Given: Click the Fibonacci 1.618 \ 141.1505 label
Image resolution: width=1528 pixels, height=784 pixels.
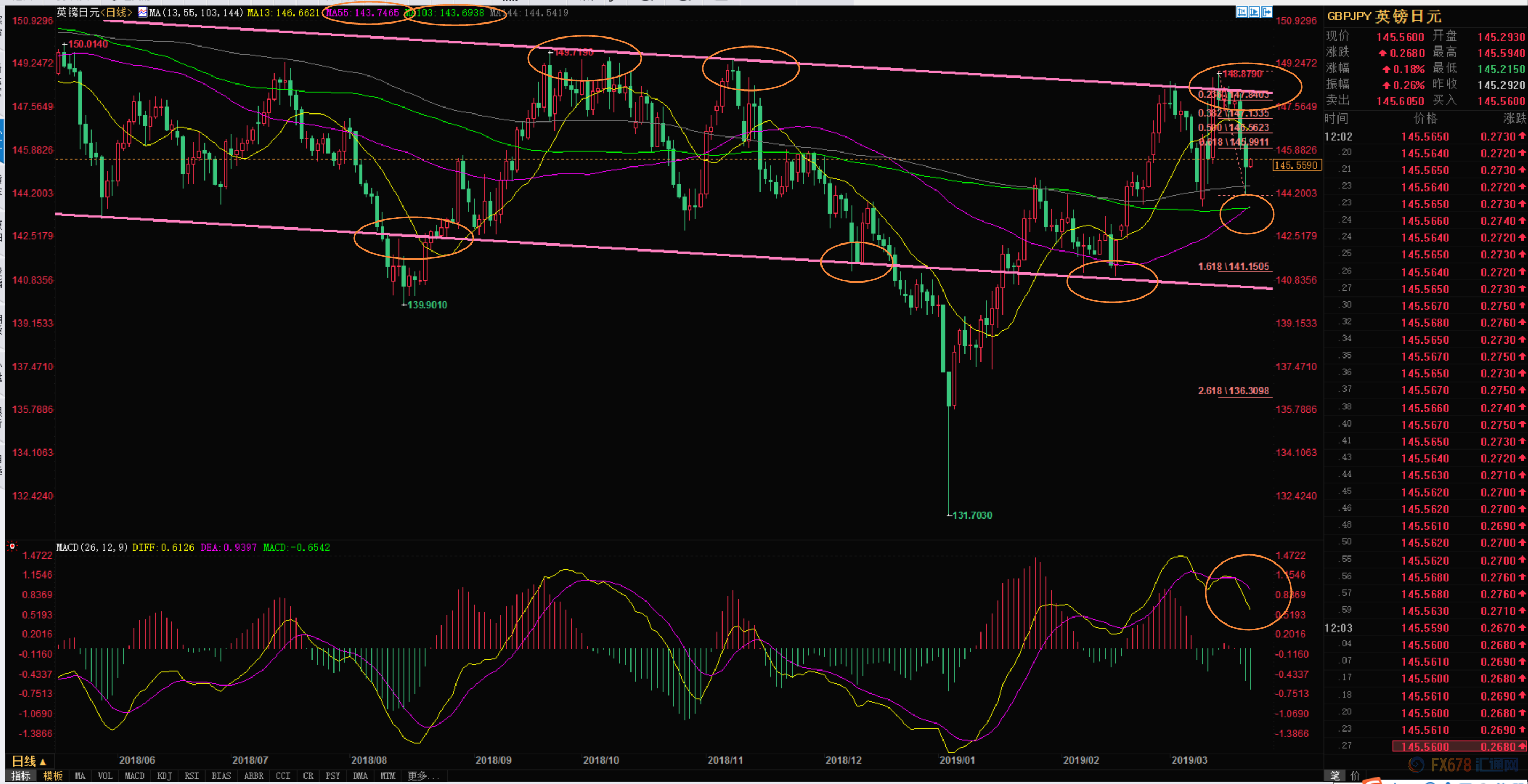Looking at the screenshot, I should tap(1233, 267).
